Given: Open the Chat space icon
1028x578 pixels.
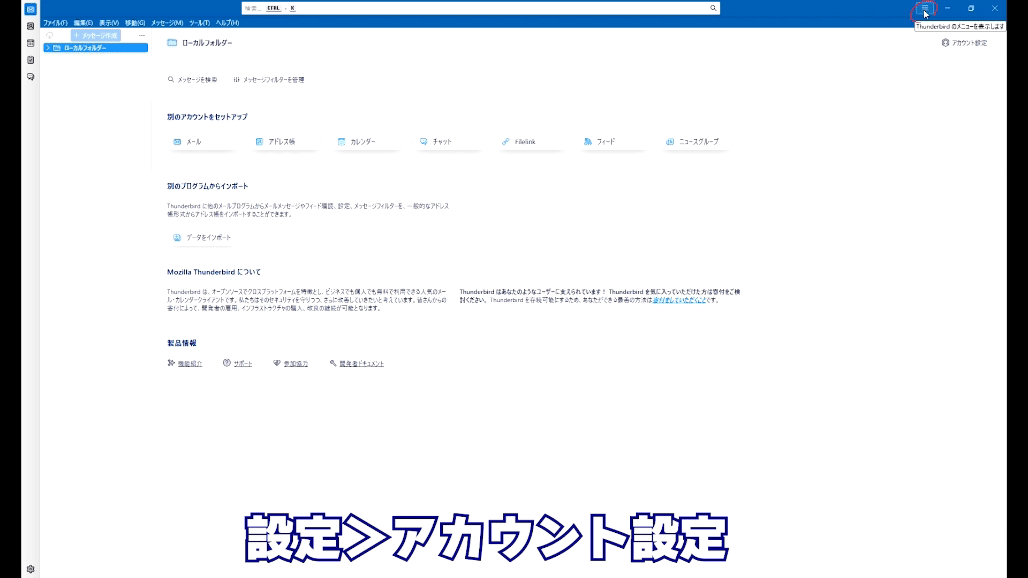Looking at the screenshot, I should click(31, 76).
